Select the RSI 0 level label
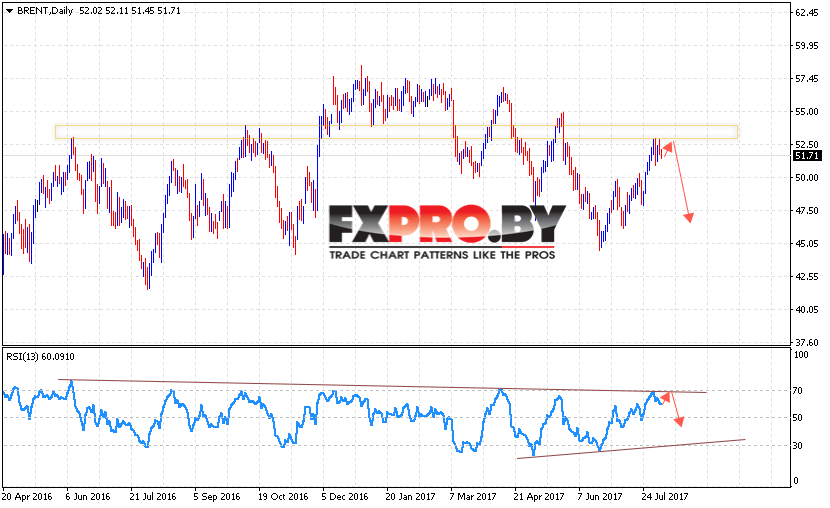Viewport: 830px width, 508px height. point(796,480)
